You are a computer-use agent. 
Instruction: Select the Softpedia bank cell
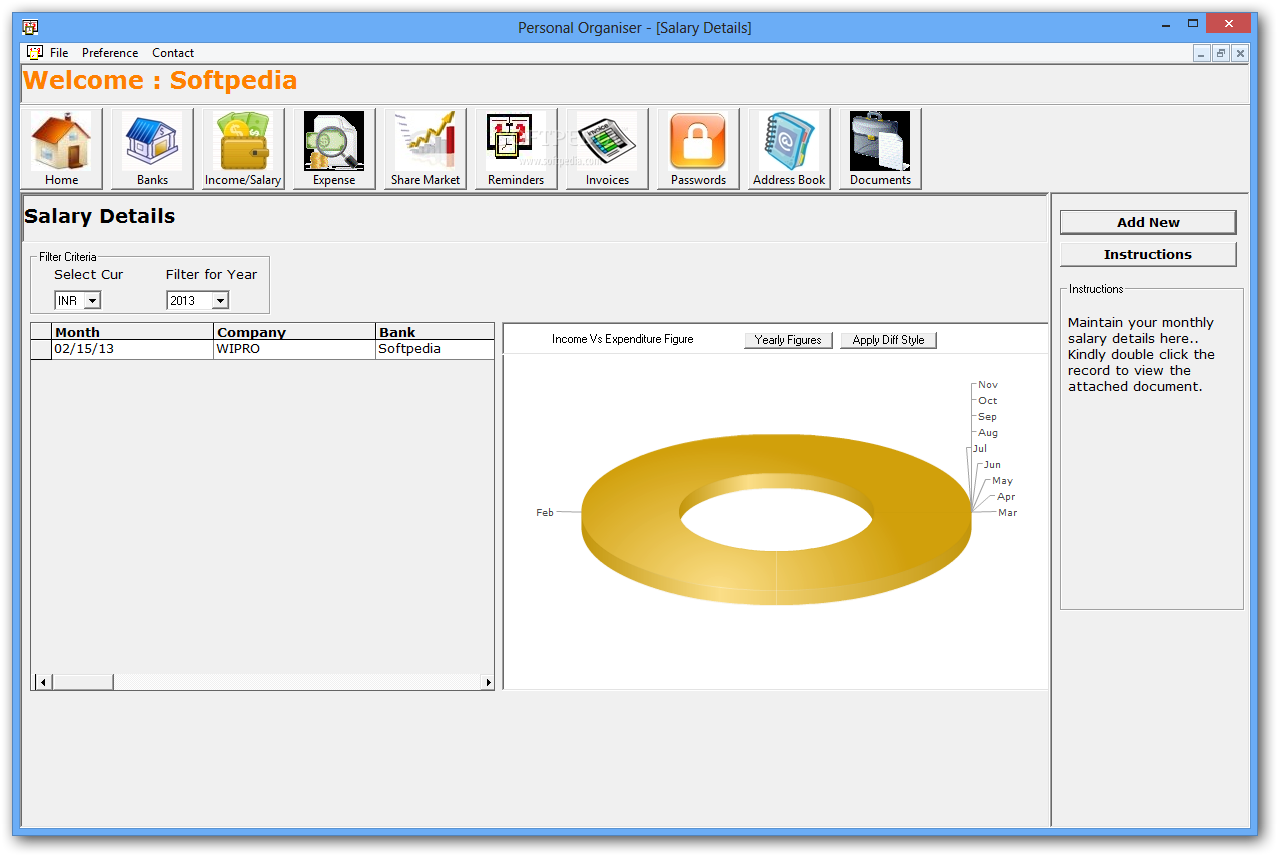[435, 349]
